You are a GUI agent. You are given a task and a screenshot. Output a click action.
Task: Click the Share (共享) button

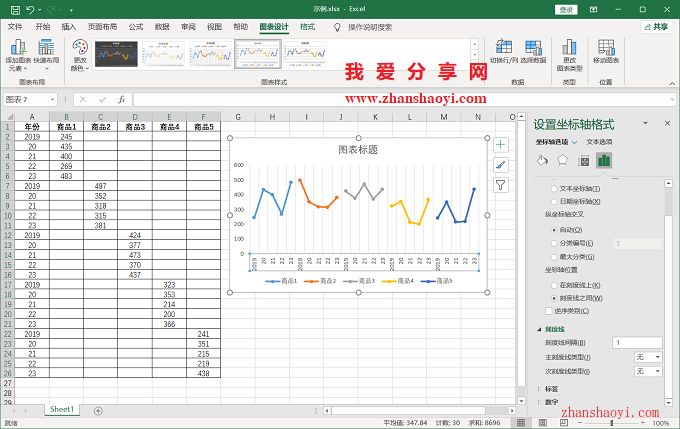coord(657,27)
